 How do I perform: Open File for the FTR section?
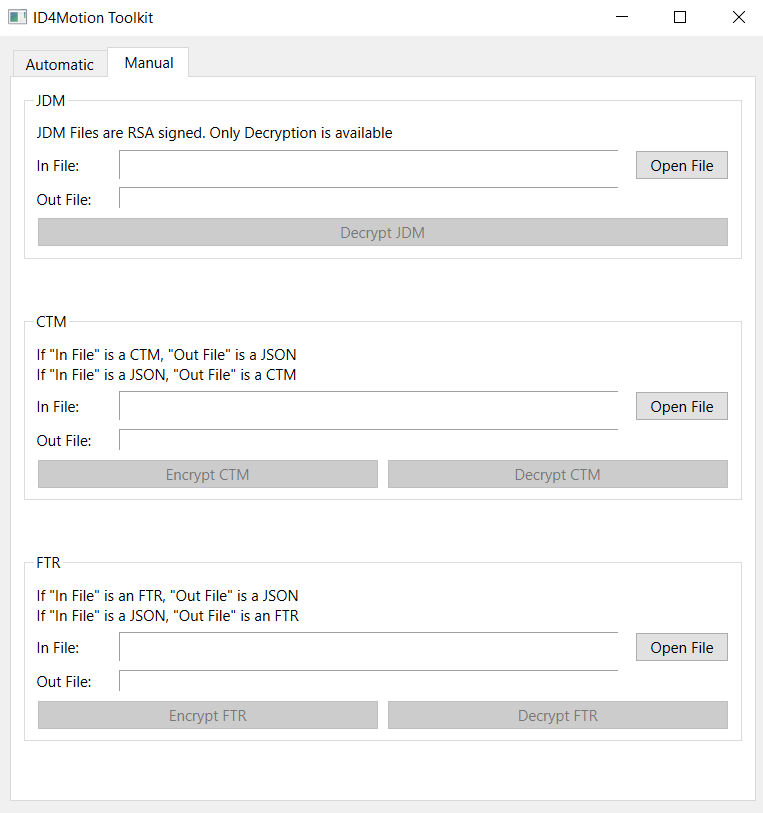point(682,648)
